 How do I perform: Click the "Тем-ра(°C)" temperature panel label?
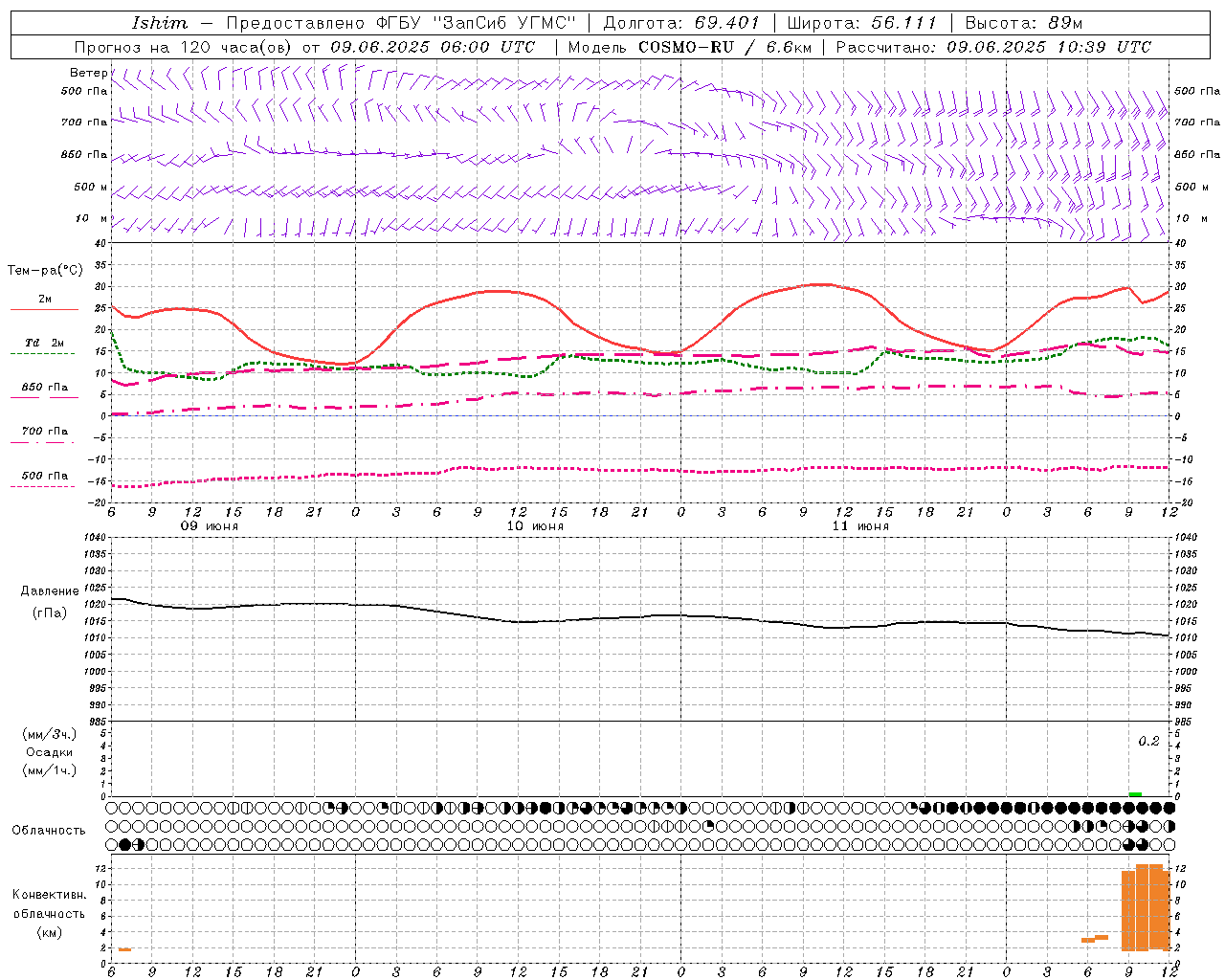point(45,271)
